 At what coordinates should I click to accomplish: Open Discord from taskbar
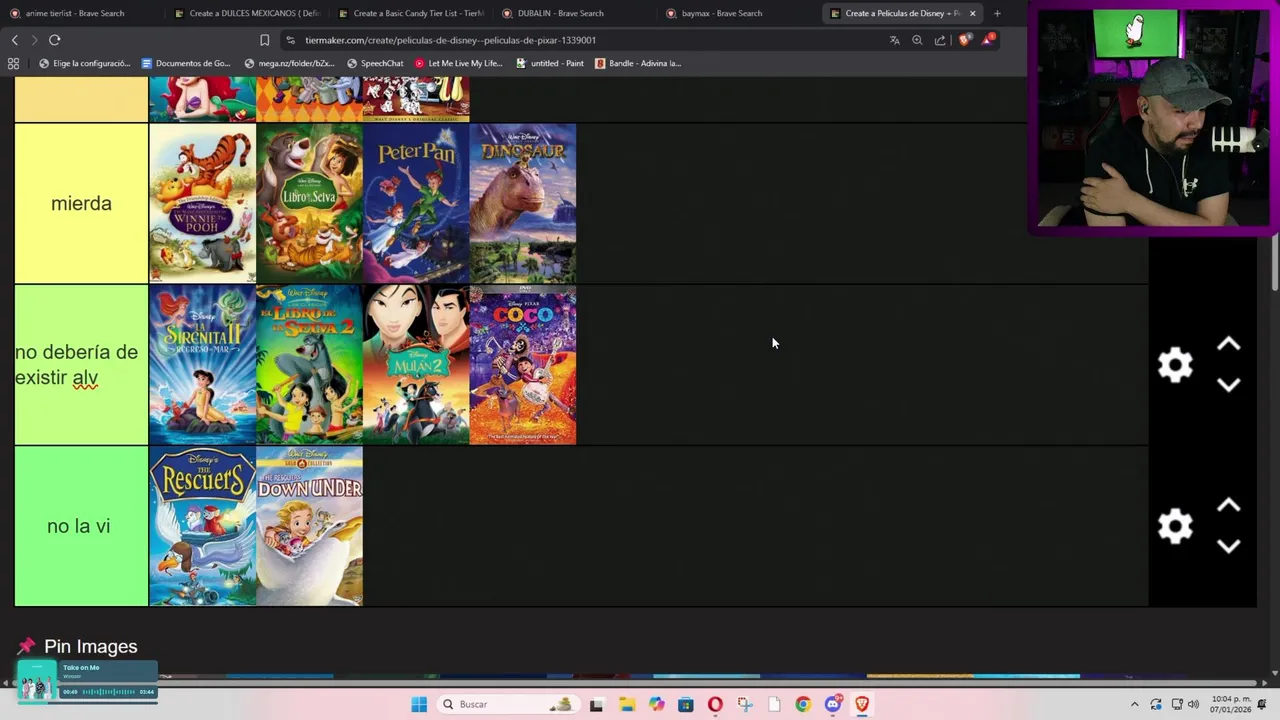click(833, 704)
